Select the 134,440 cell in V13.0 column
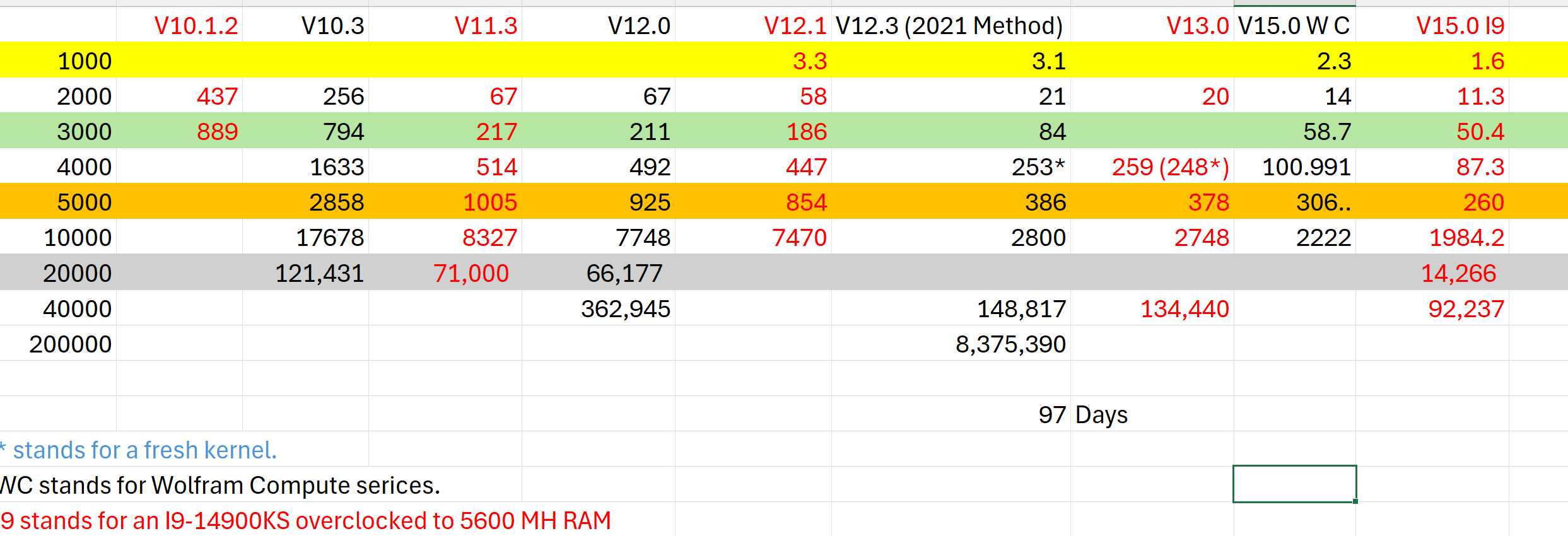 [1152, 308]
